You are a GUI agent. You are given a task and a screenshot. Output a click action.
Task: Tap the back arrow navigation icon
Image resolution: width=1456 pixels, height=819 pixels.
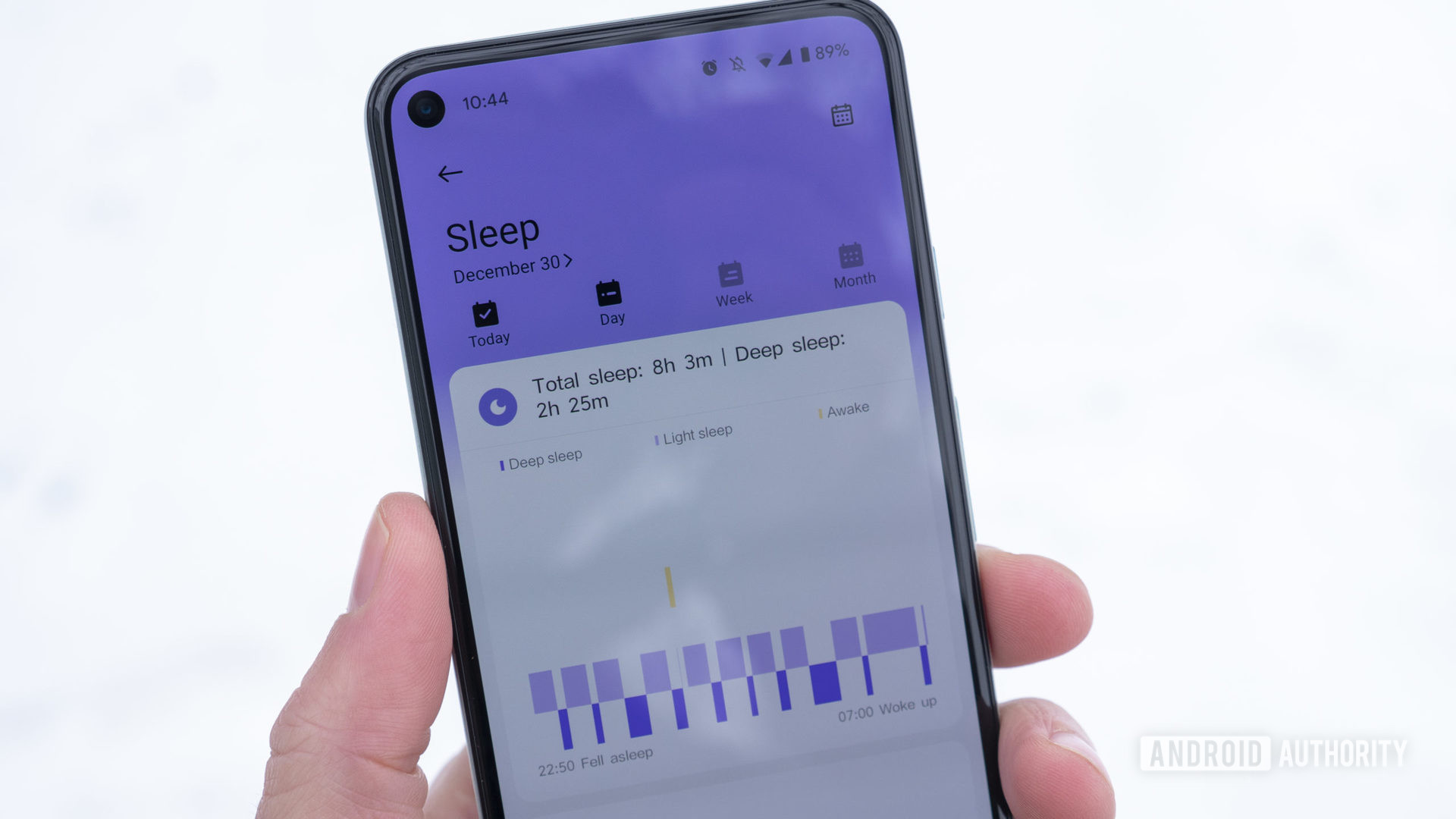coord(449,172)
